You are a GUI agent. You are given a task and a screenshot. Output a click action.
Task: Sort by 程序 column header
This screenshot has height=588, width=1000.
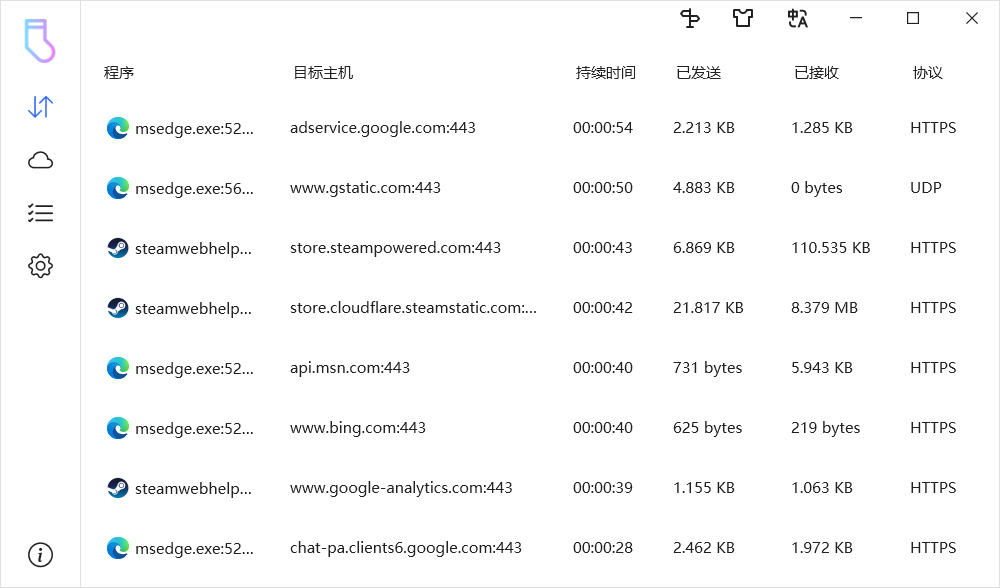(x=119, y=73)
